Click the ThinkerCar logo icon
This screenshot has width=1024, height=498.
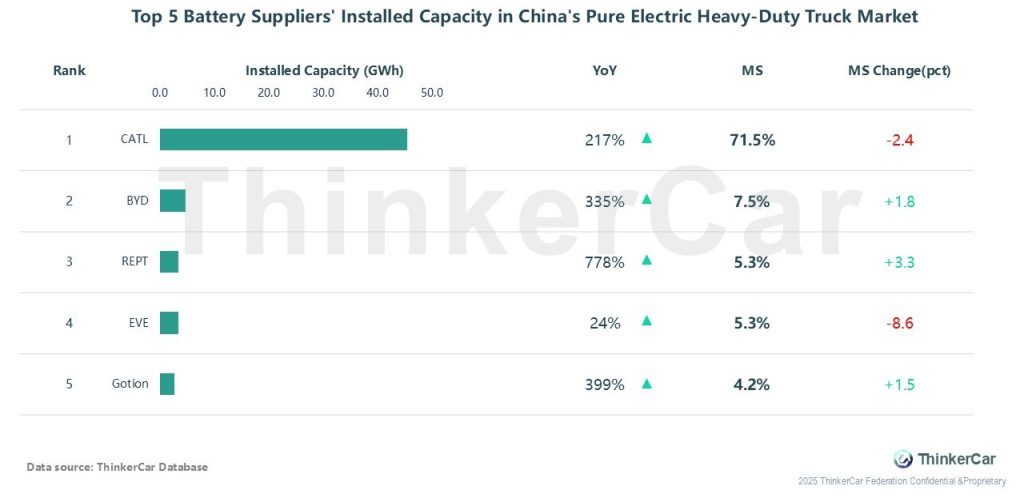tap(903, 459)
